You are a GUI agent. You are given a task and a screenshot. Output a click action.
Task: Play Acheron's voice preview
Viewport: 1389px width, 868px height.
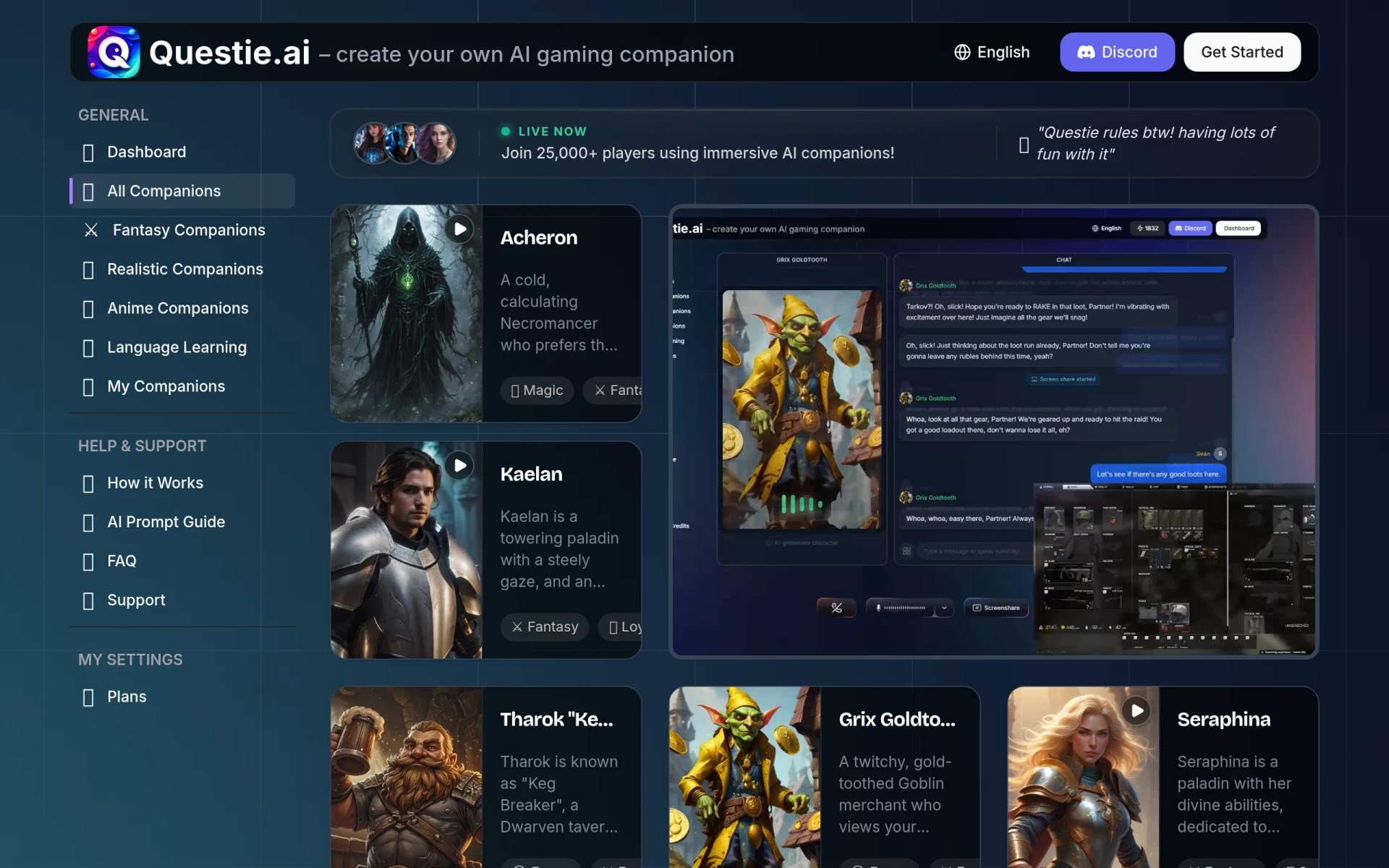pos(459,229)
